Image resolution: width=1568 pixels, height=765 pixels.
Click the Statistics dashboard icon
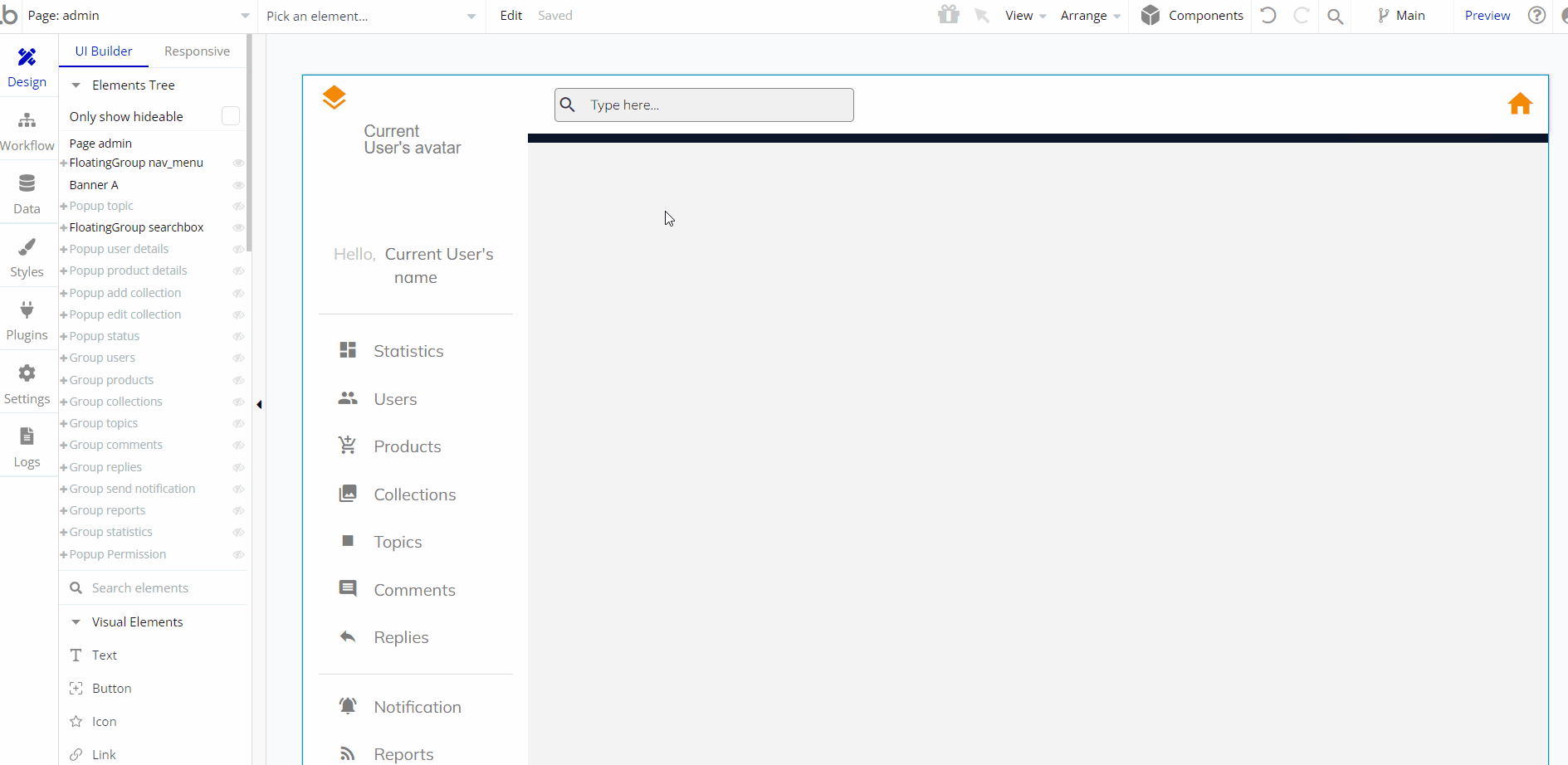348,350
